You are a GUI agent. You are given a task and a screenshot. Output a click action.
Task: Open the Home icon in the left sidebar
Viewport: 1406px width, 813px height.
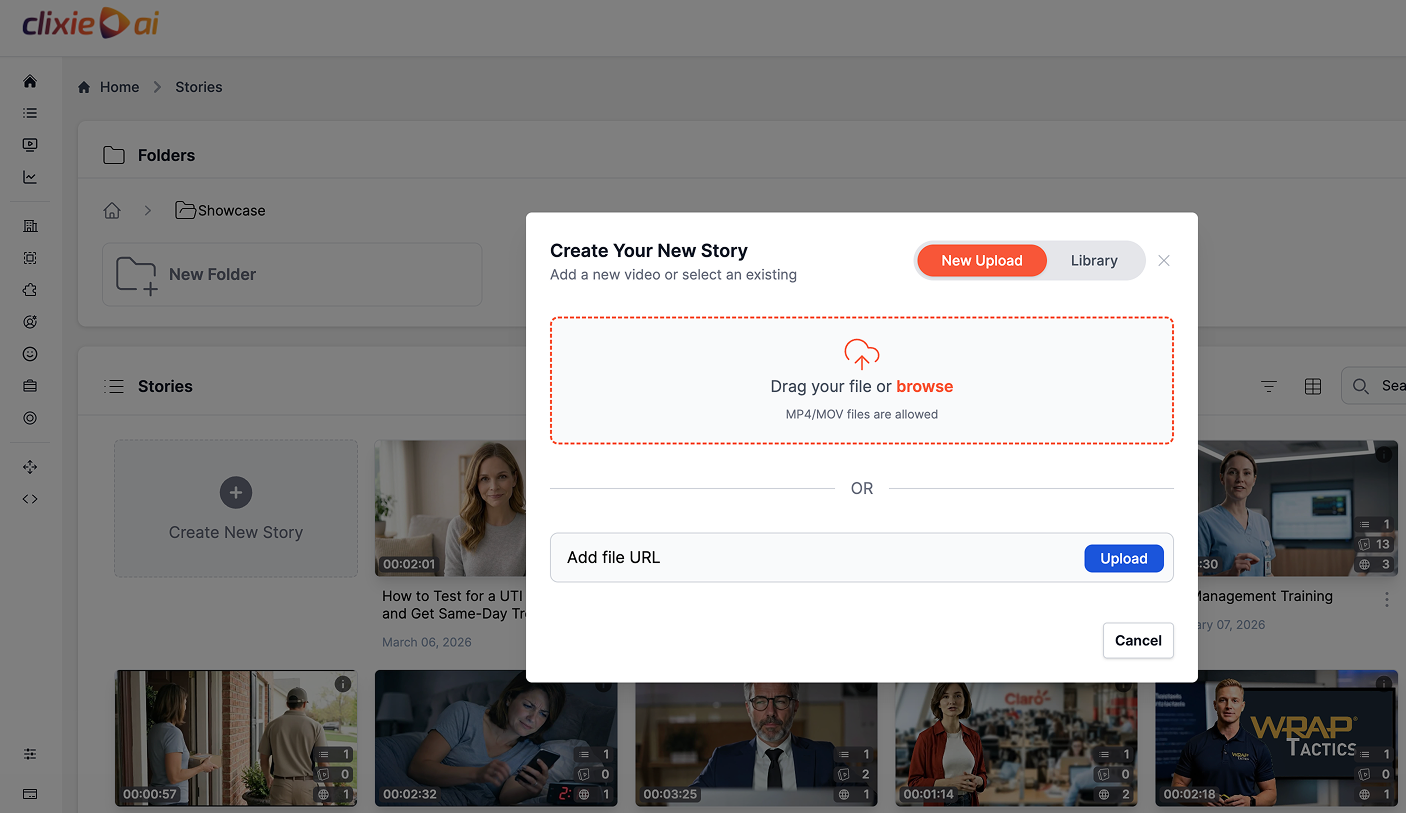click(x=30, y=81)
